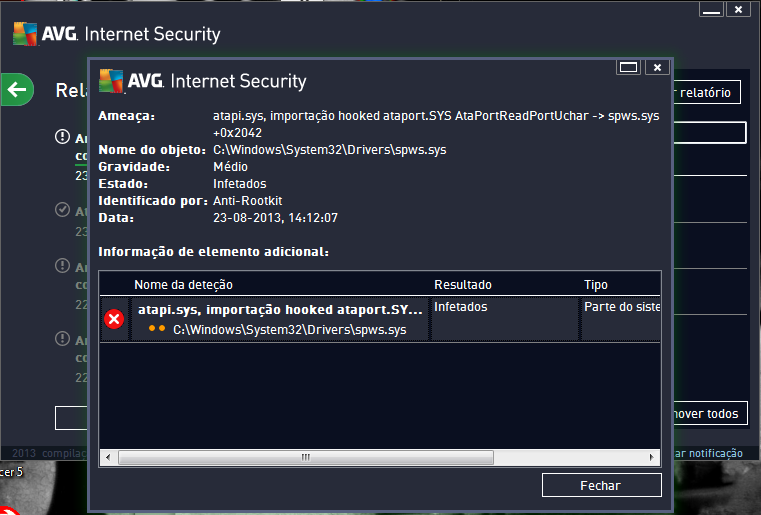Image resolution: width=761 pixels, height=515 pixels.
Task: Maximize the threat details dialog
Action: point(629,67)
